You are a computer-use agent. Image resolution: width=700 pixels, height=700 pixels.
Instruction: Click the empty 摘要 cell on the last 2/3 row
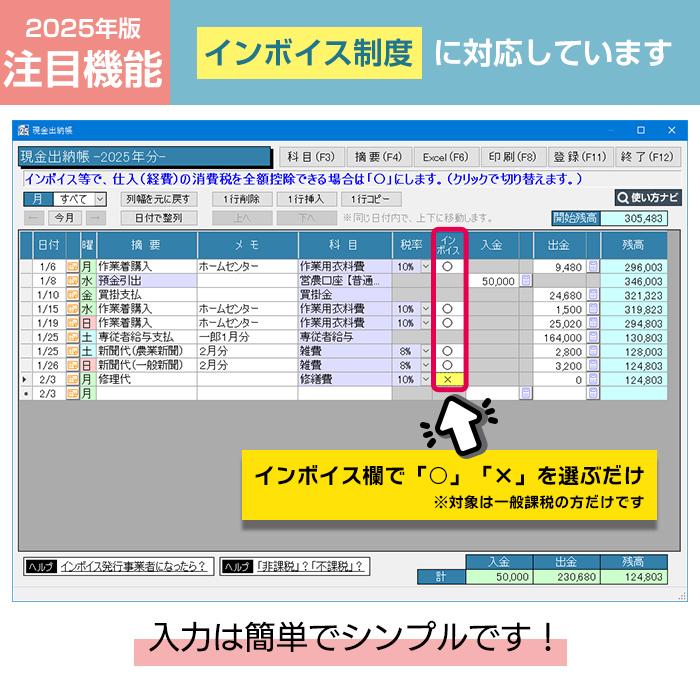pyautogui.click(x=147, y=393)
